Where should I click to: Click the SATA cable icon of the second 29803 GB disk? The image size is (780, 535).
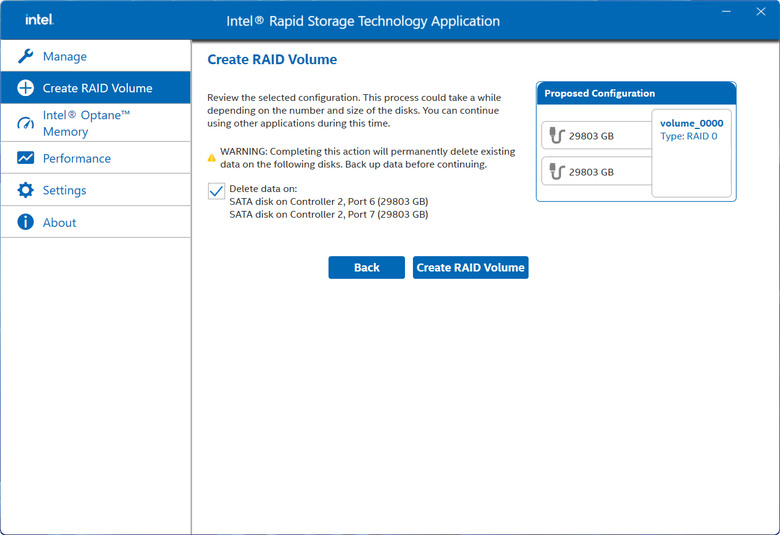click(x=557, y=172)
